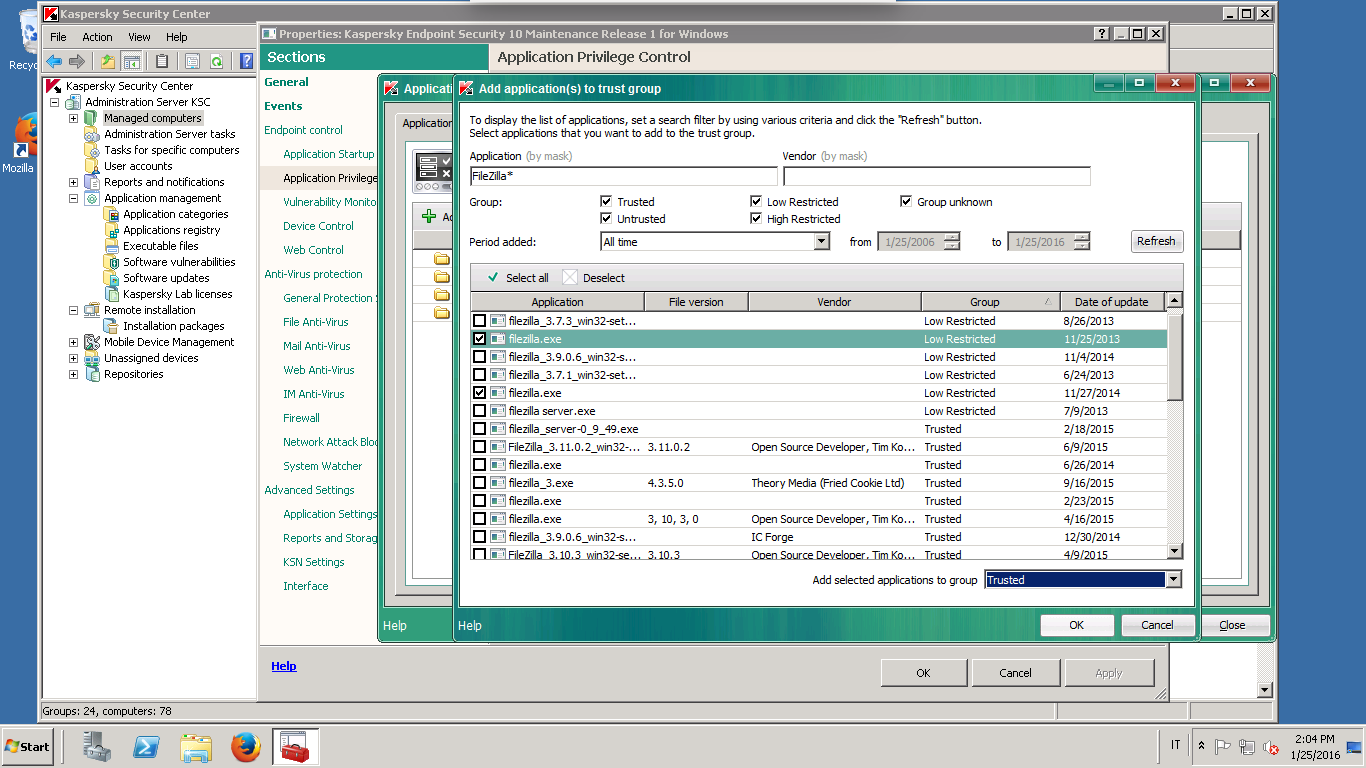
Task: Open Add selected applications to group dropdown
Action: pos(1173,580)
